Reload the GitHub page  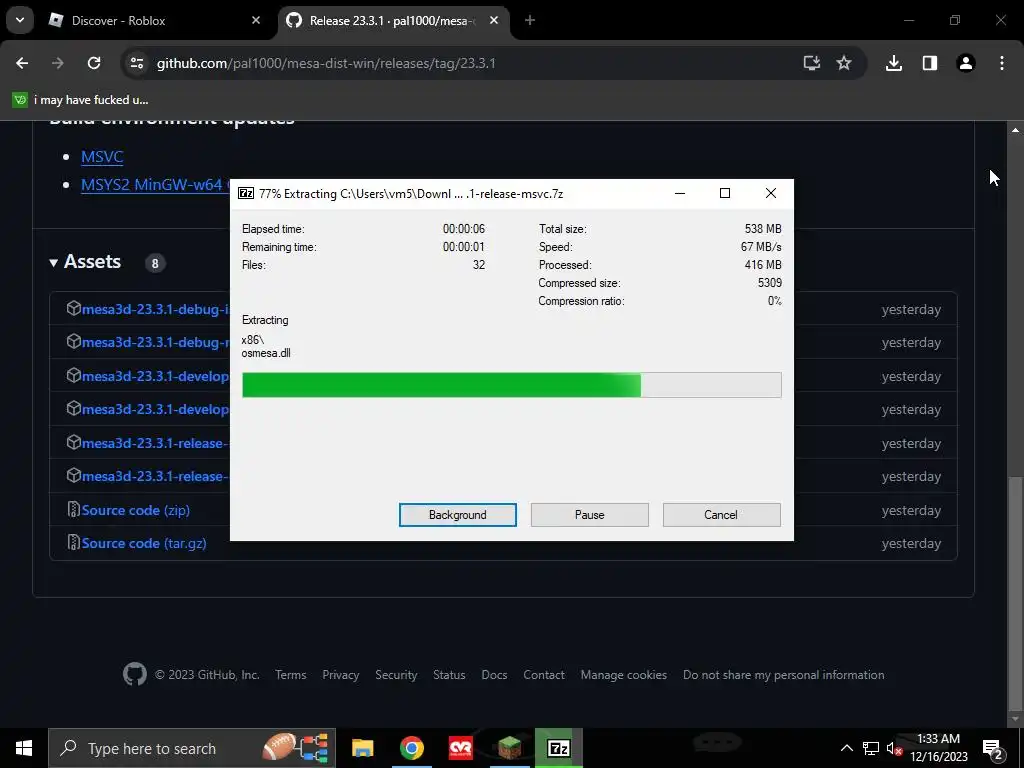tap(94, 63)
